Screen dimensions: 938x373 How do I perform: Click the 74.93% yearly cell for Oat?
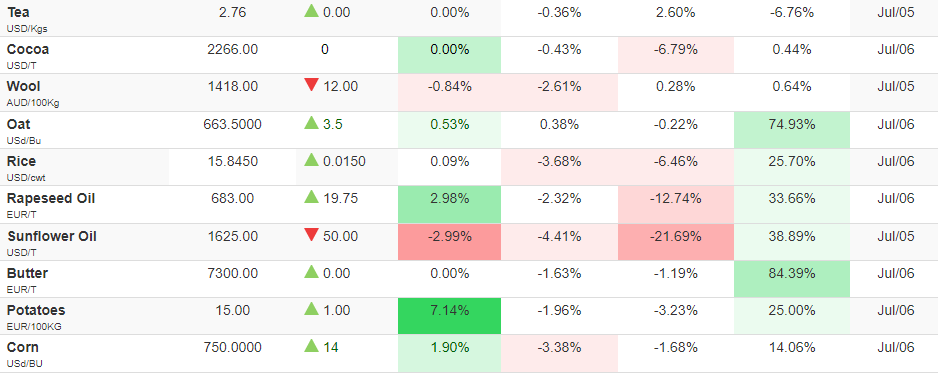coord(791,130)
